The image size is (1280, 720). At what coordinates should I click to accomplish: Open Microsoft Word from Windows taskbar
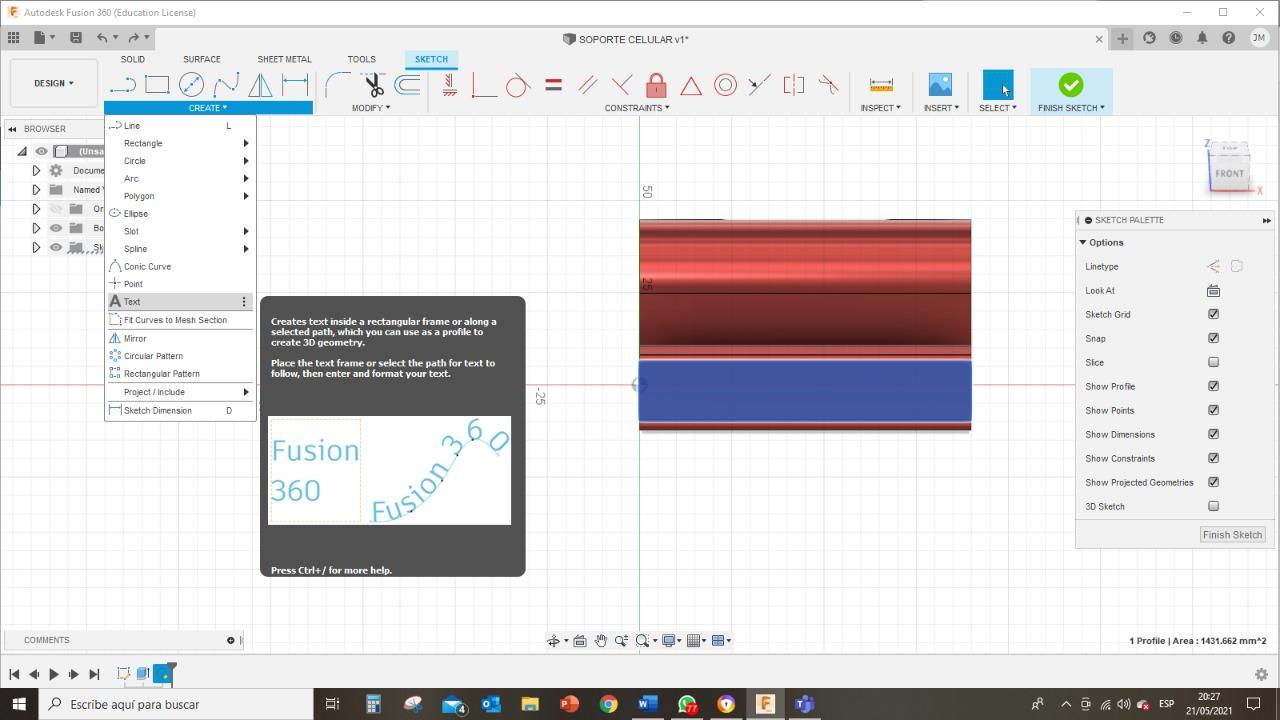coord(647,704)
